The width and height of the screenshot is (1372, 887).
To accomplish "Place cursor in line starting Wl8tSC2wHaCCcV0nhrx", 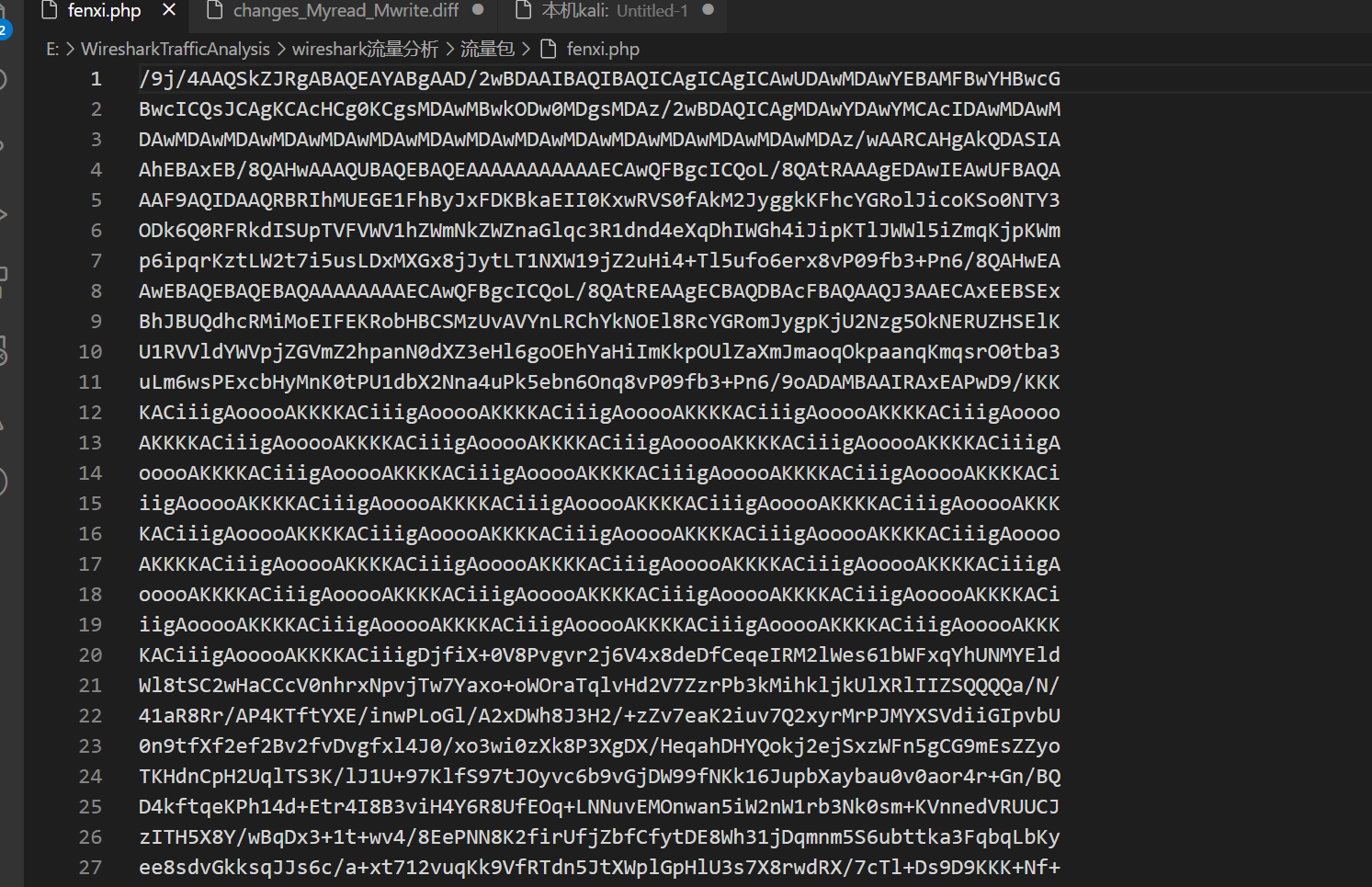I will tap(599, 686).
